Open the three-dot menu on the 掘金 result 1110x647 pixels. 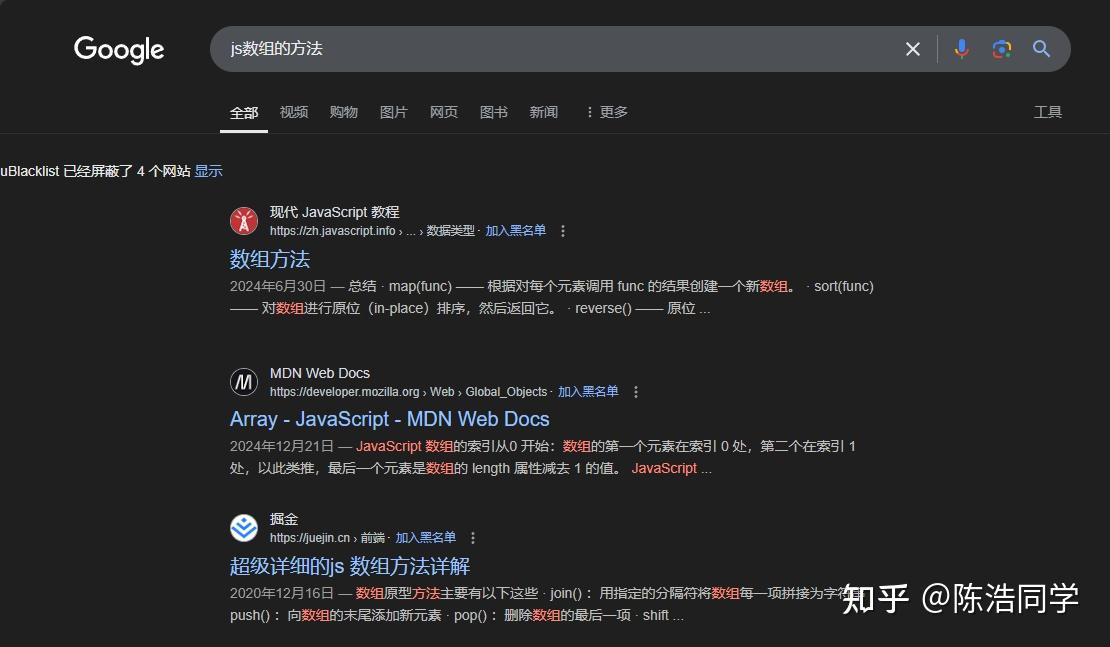pyautogui.click(x=472, y=537)
